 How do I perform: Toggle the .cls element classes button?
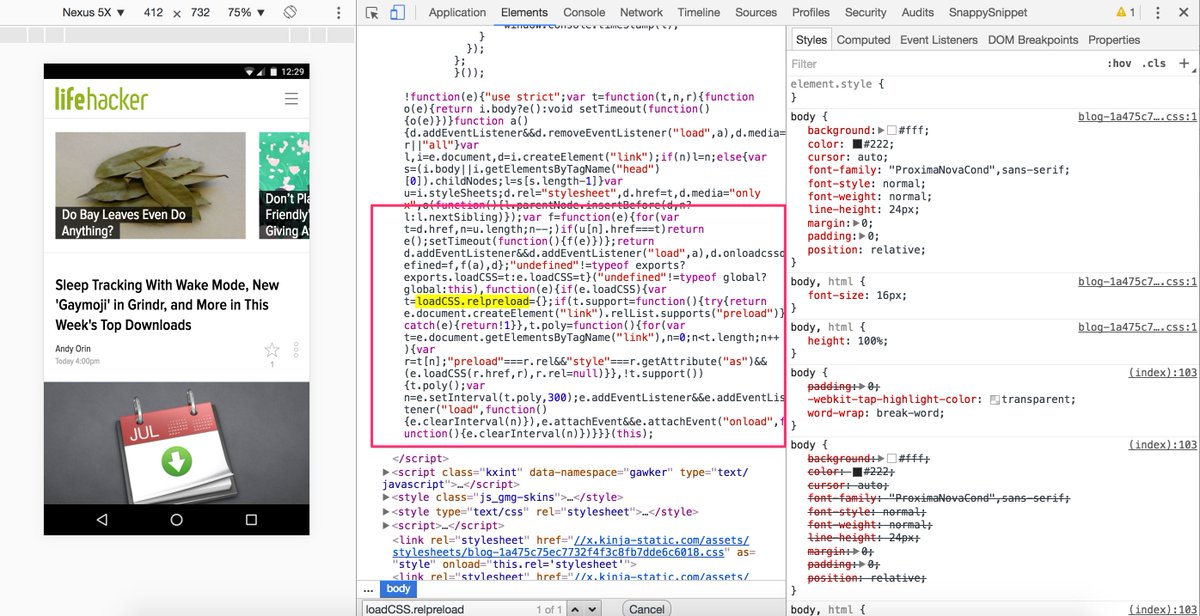tap(1154, 63)
